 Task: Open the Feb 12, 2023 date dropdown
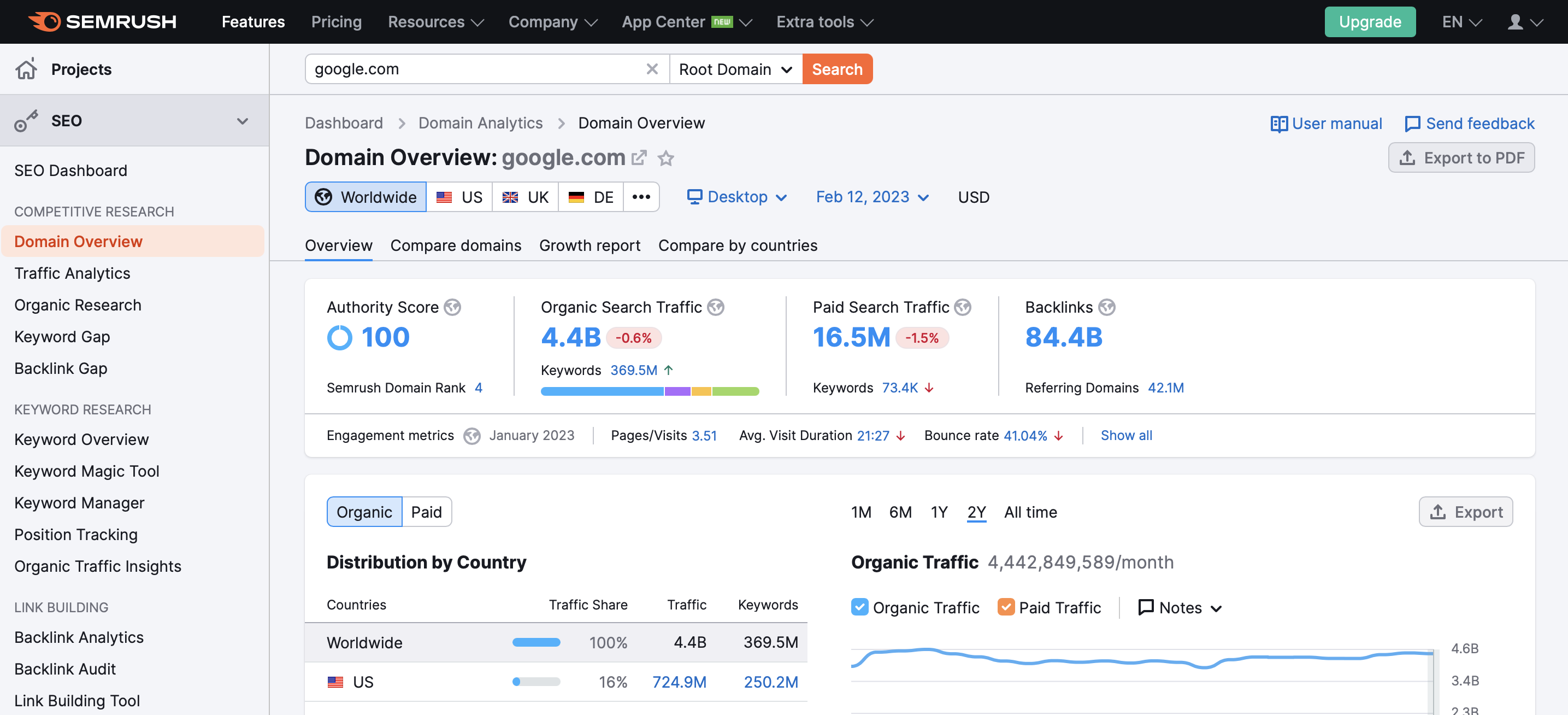point(871,197)
